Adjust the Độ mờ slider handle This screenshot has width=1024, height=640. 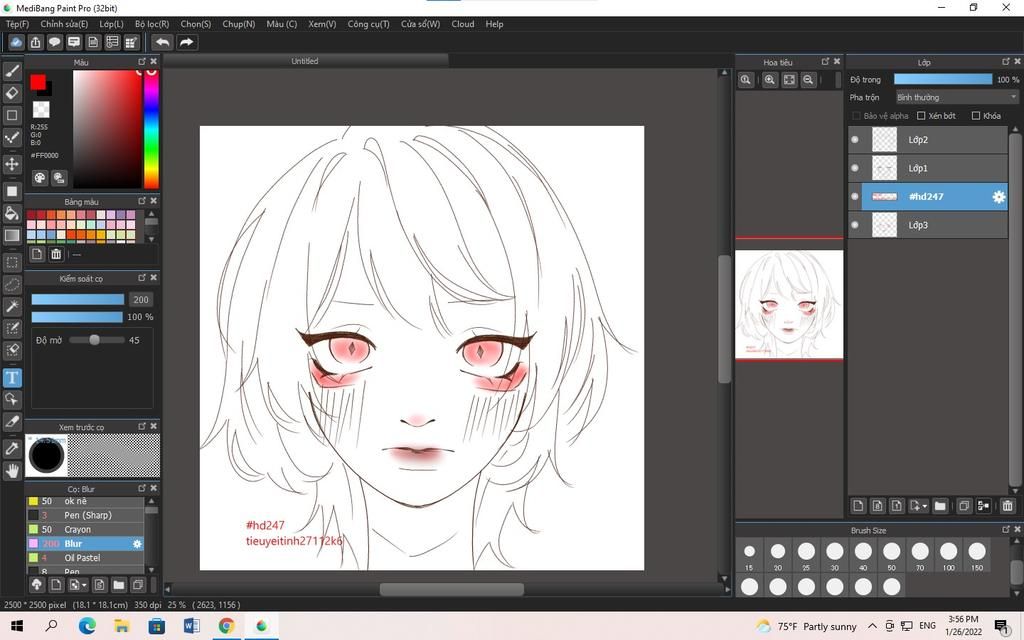tap(95, 340)
